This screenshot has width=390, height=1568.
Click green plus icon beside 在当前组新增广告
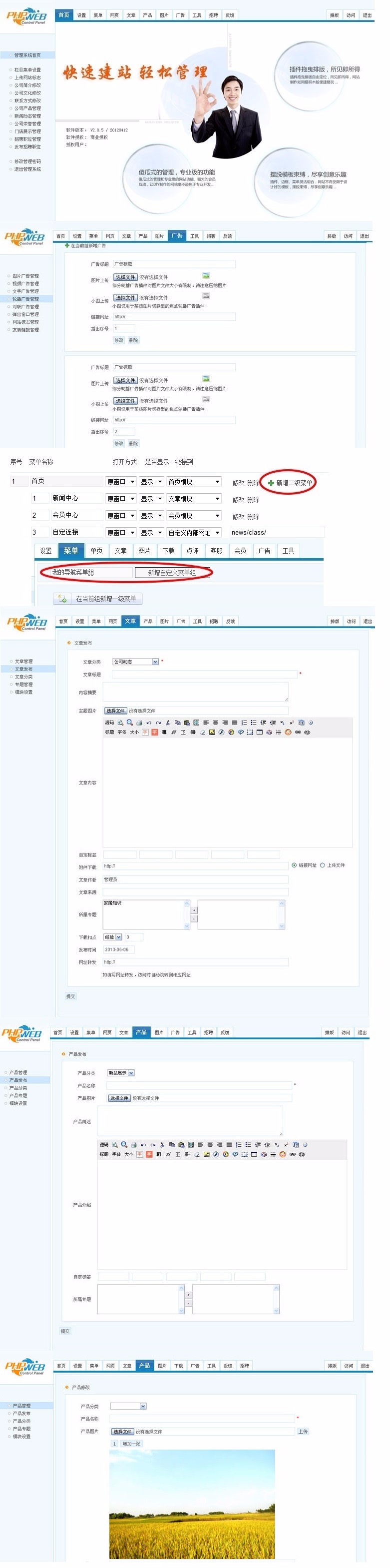coord(67,246)
